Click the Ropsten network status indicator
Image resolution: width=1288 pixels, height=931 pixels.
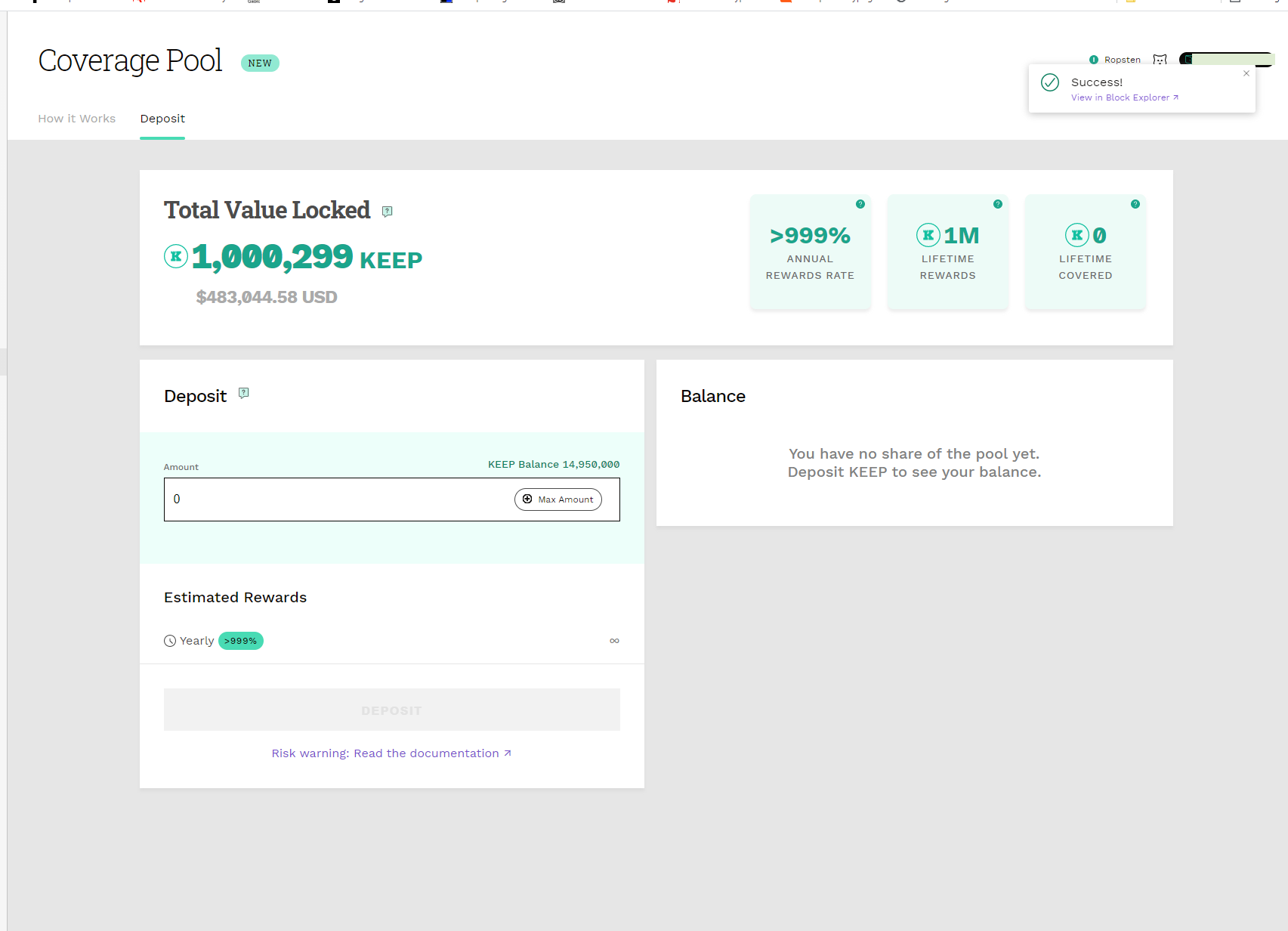1094,60
